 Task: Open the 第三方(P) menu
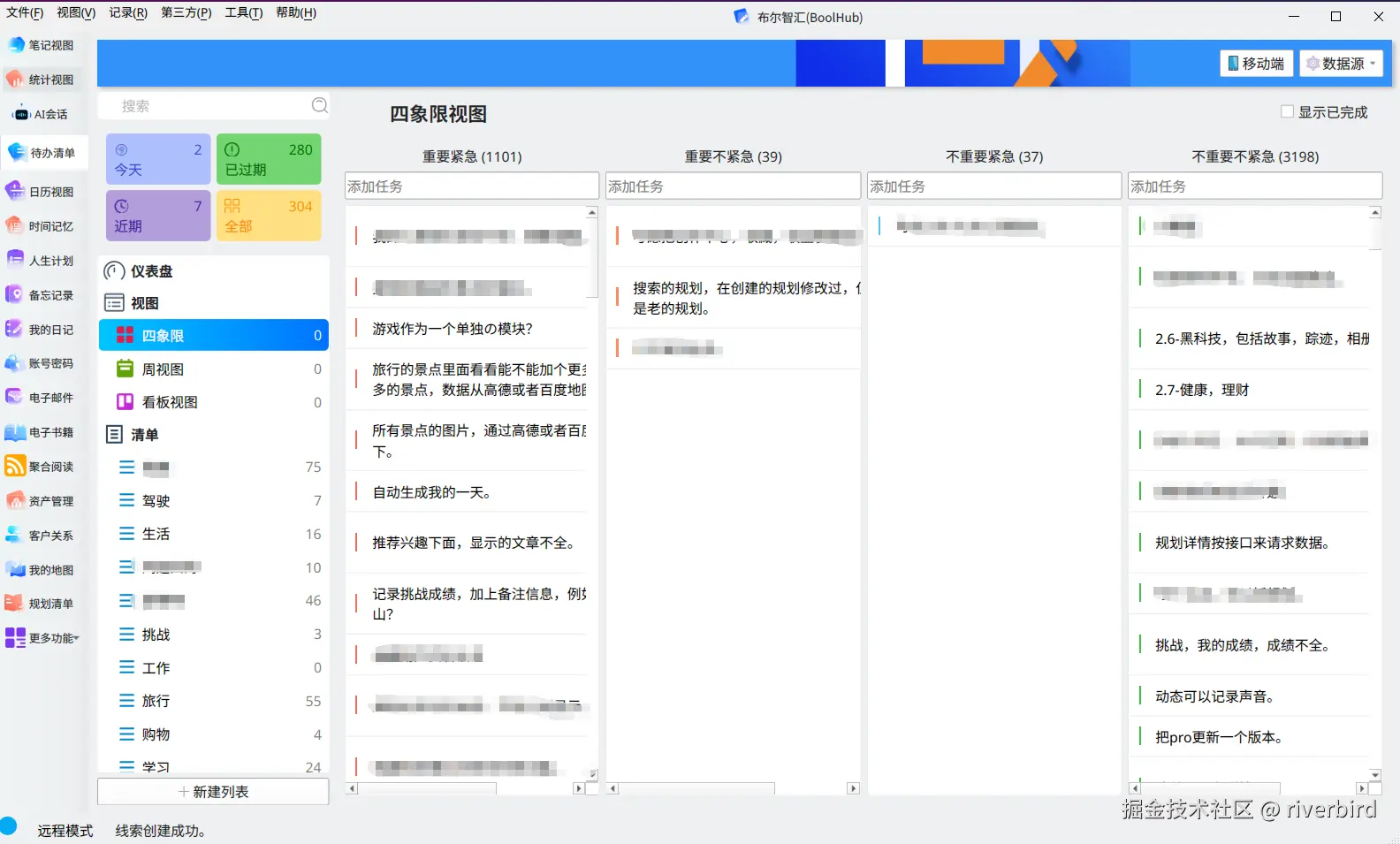coord(186,12)
